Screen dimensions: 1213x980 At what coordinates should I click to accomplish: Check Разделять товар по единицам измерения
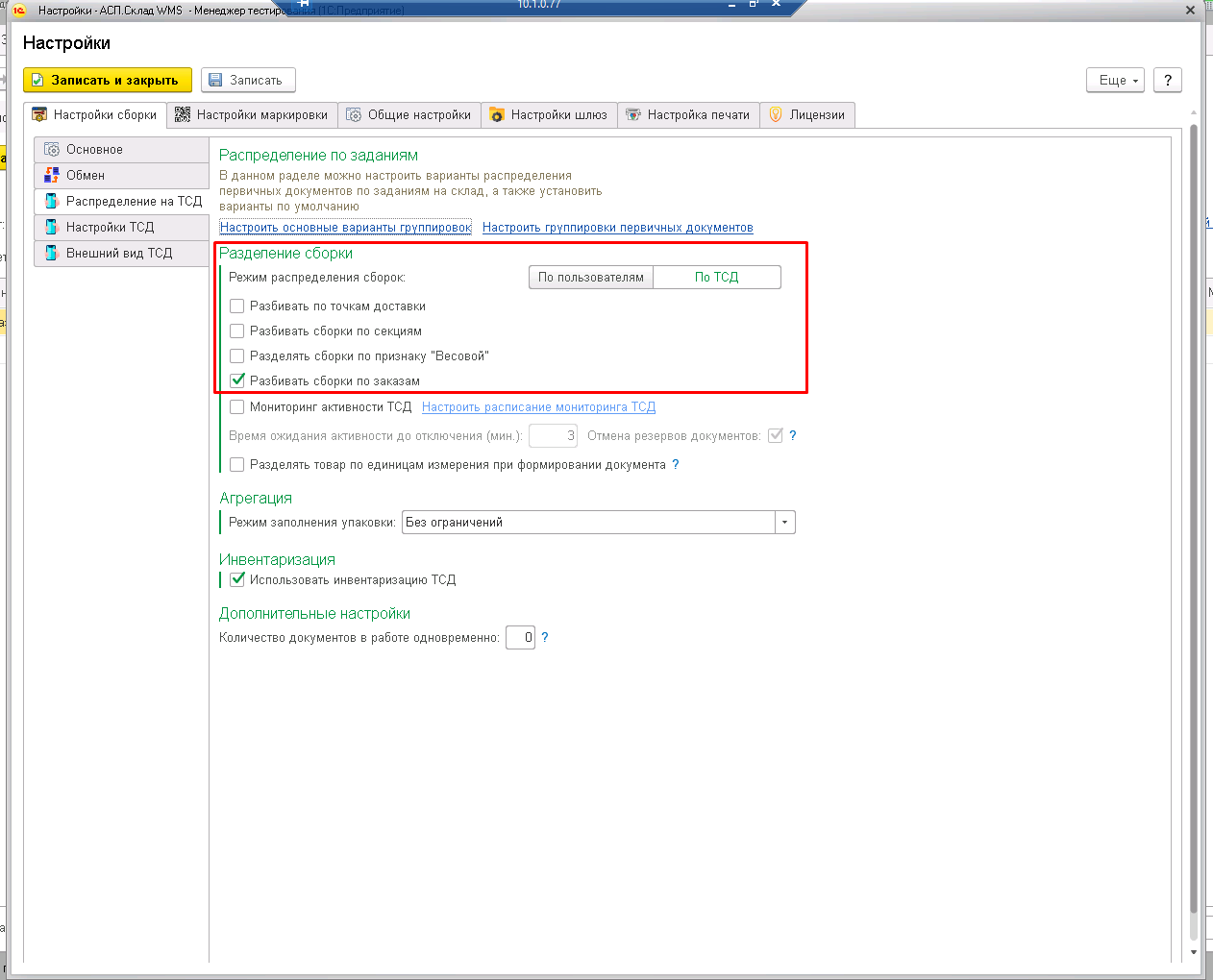click(x=237, y=465)
